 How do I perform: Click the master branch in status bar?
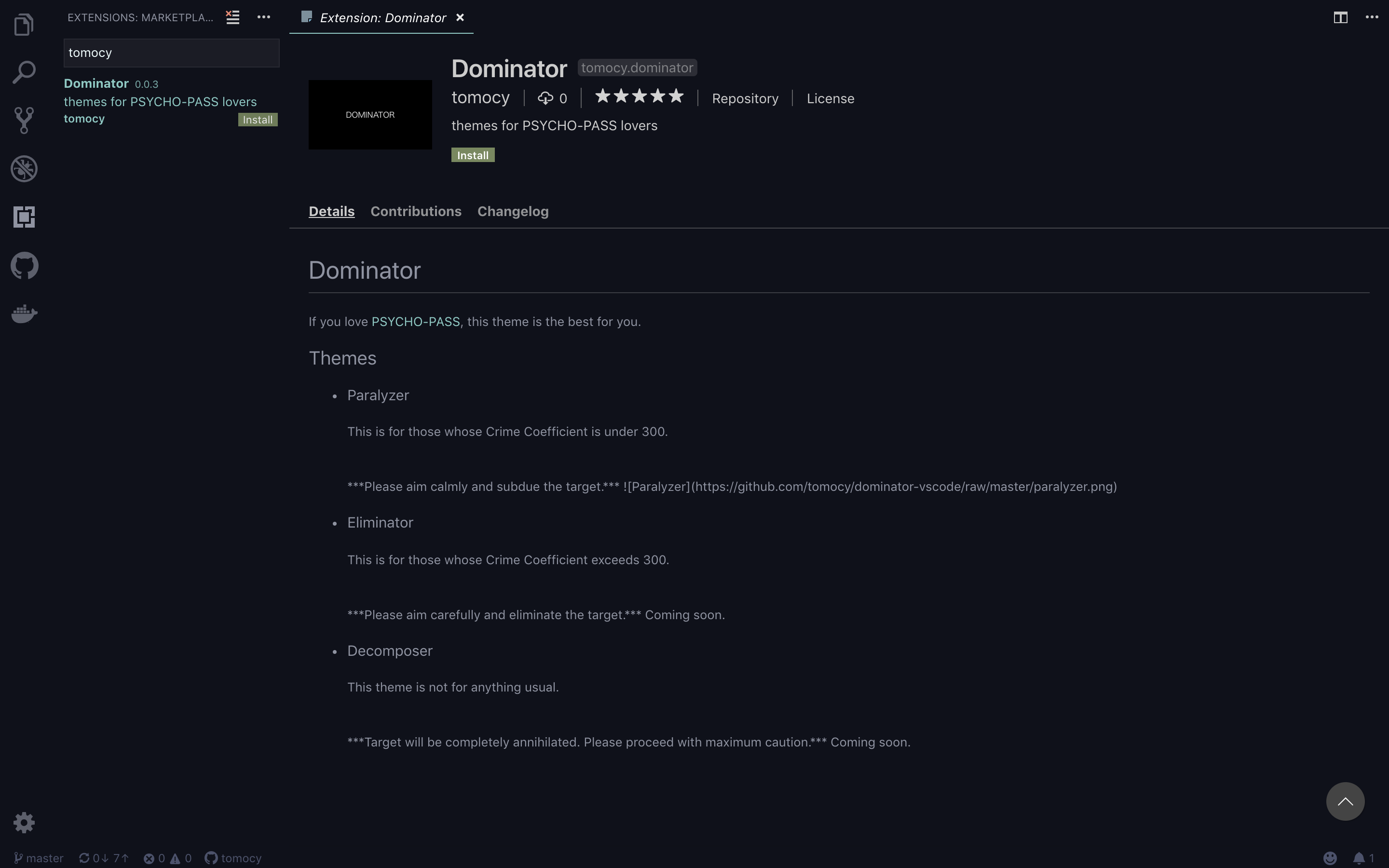coord(39,858)
